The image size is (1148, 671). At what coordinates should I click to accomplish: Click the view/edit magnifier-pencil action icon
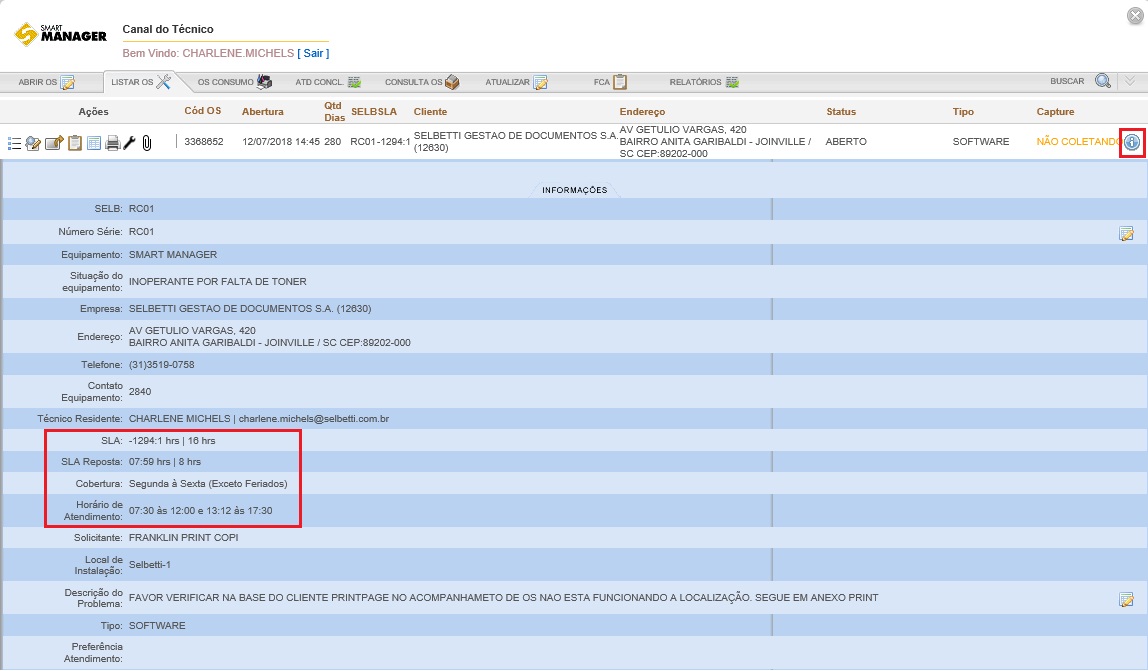pos(33,143)
